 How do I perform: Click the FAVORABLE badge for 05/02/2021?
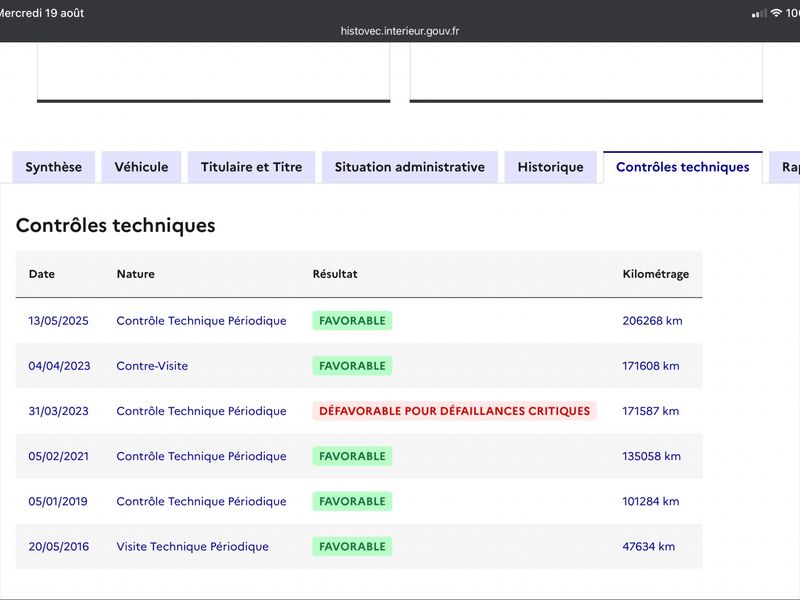[x=353, y=456]
